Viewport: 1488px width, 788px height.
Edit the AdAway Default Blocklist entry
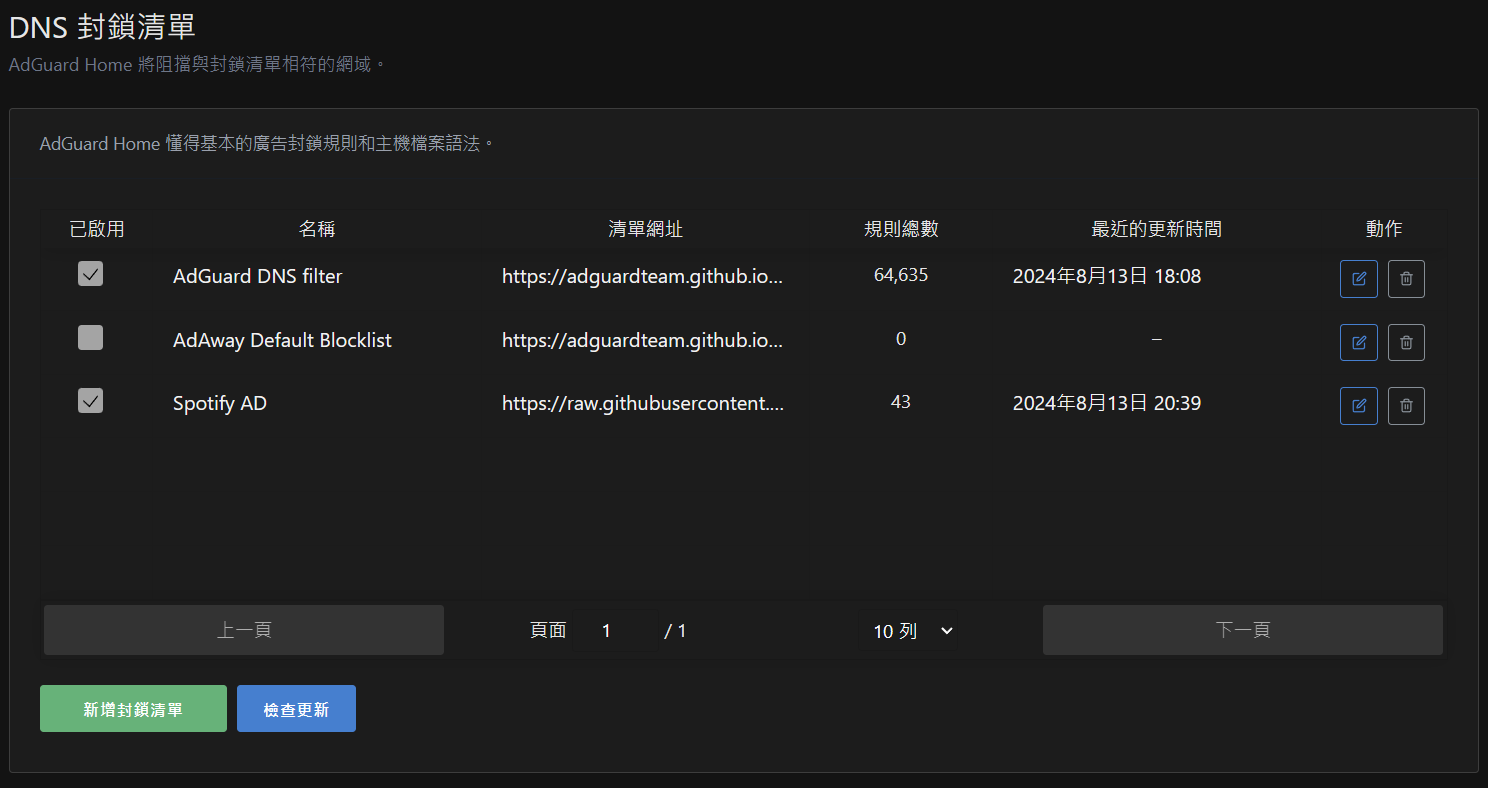tap(1358, 342)
